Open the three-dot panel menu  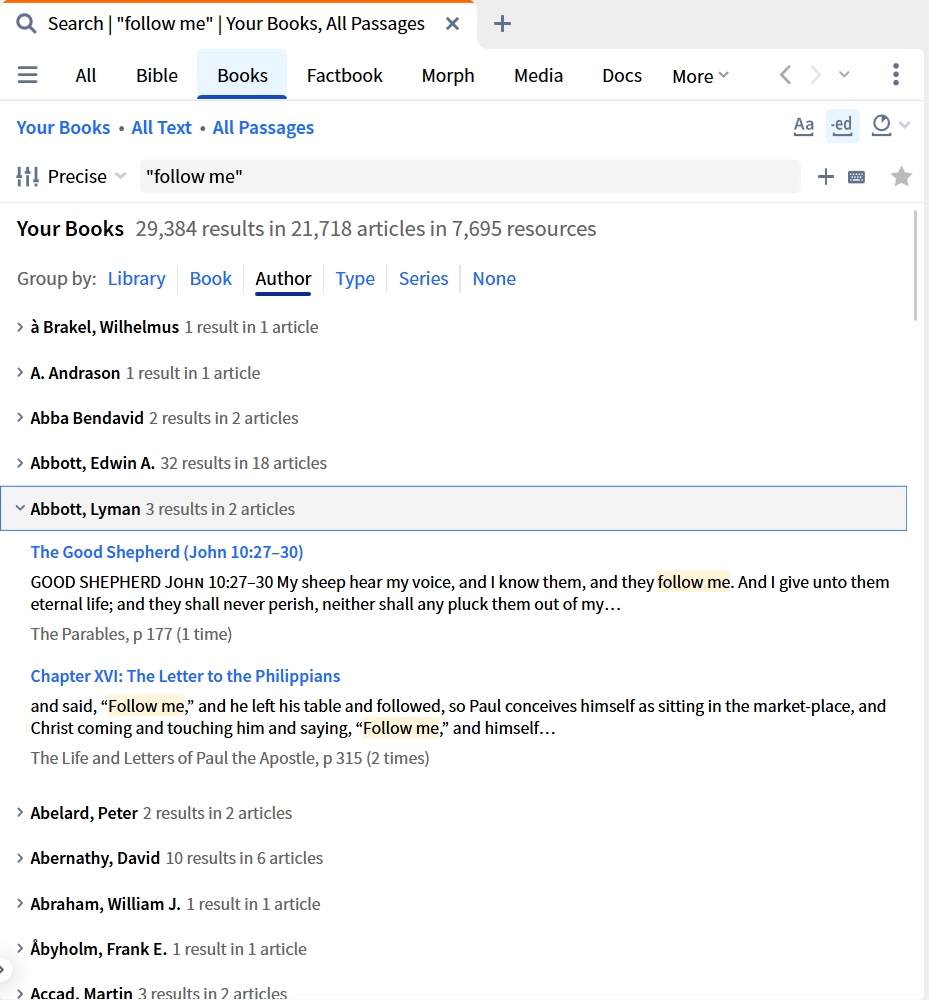pos(896,75)
